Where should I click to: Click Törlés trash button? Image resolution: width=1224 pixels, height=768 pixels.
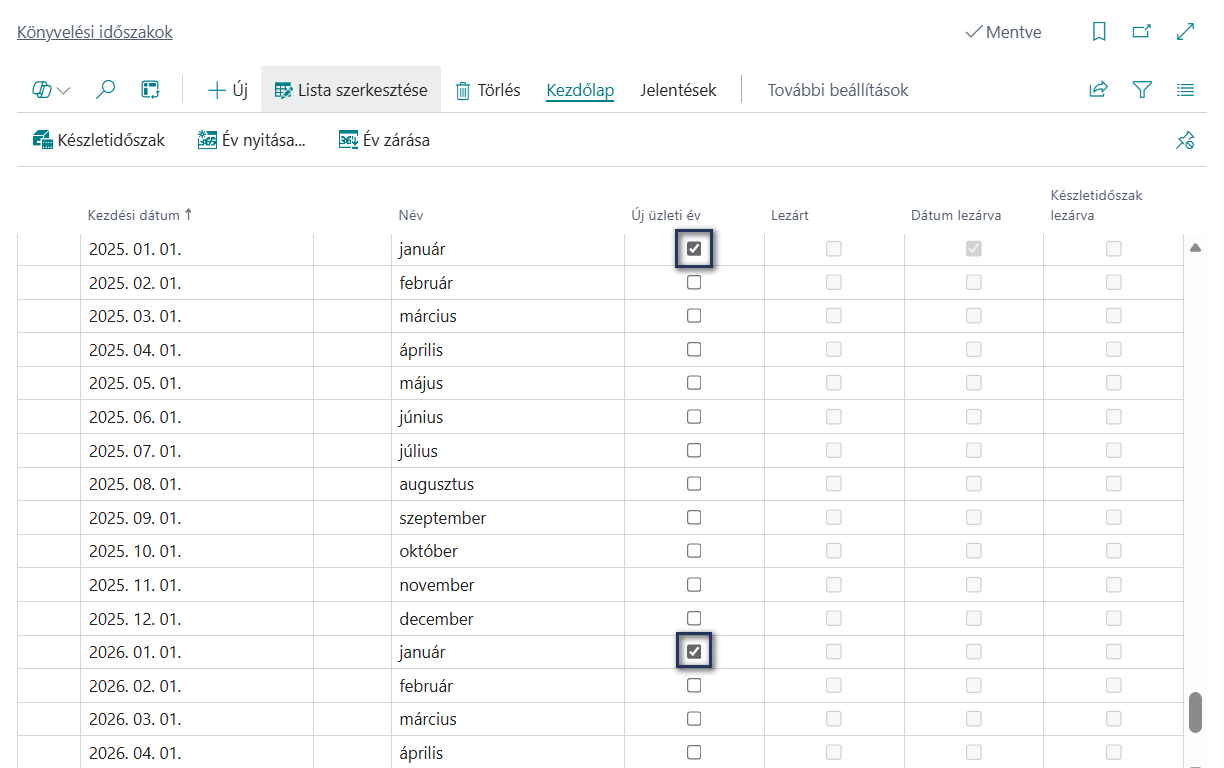click(488, 90)
